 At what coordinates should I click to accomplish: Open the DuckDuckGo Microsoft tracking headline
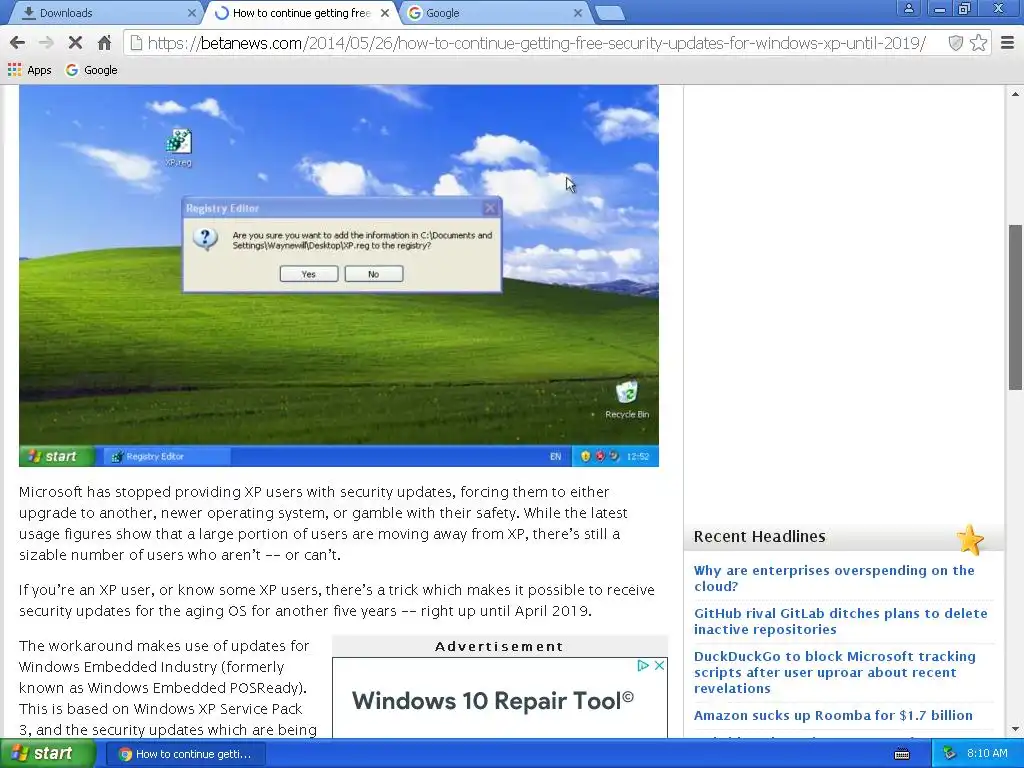[835, 672]
